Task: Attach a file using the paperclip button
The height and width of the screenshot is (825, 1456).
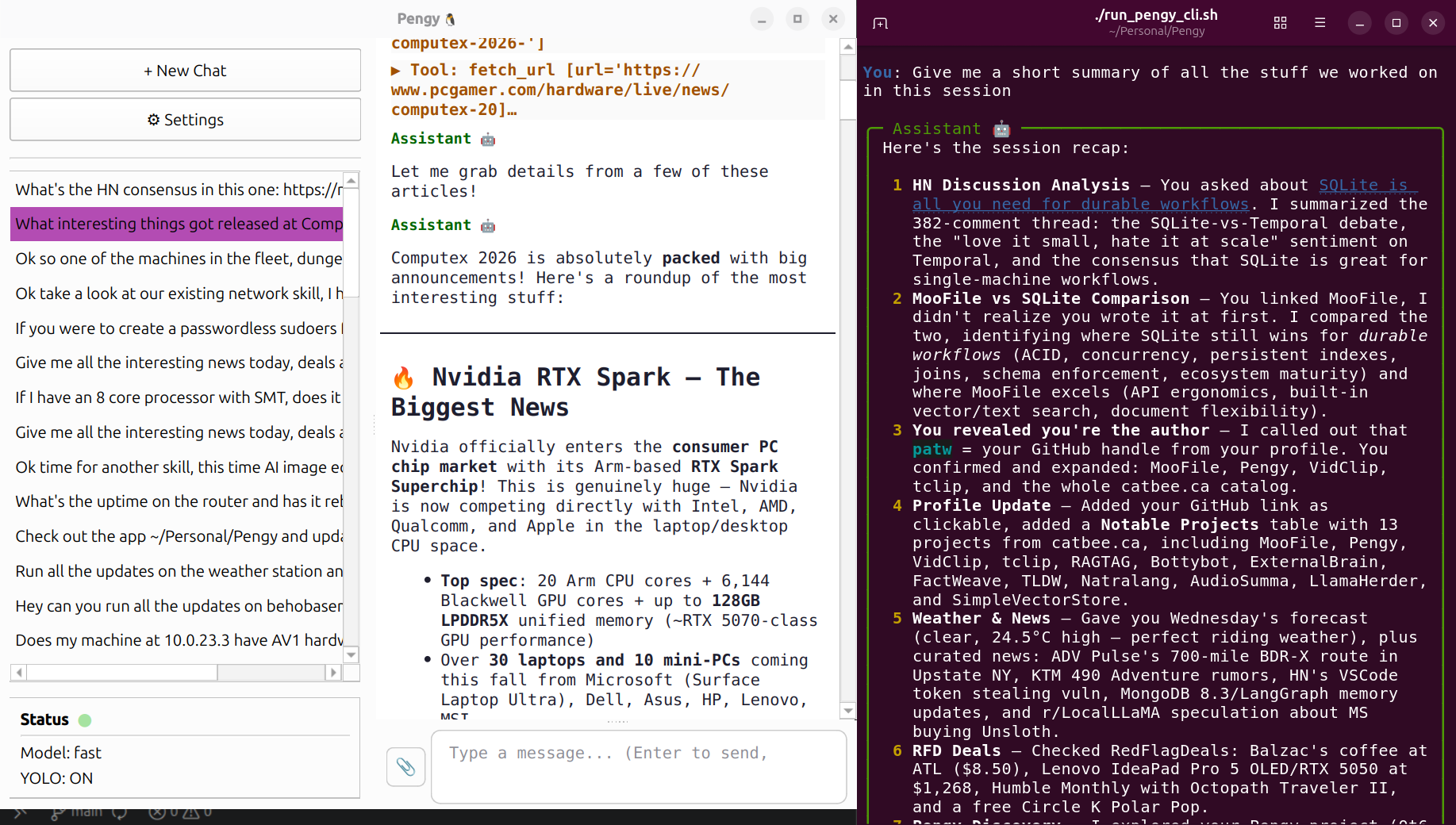Action: 405,766
